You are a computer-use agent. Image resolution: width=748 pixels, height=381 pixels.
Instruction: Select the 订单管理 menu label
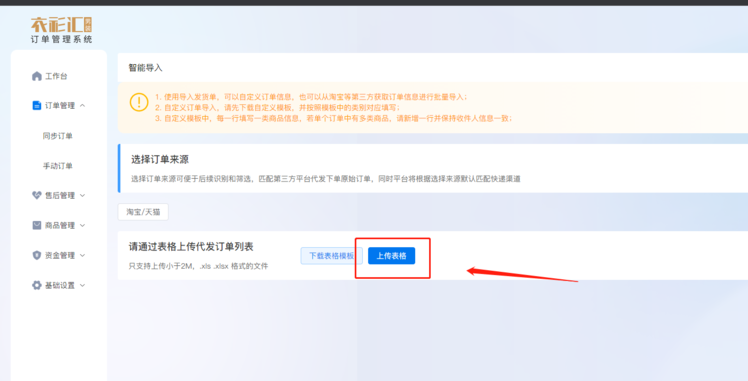60,105
